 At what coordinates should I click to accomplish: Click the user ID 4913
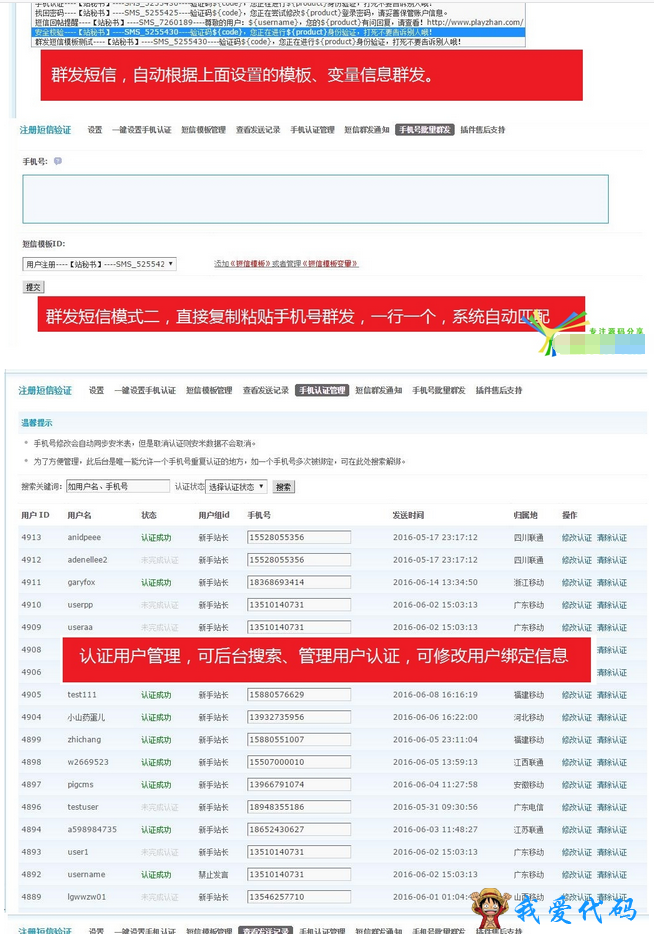[32, 537]
